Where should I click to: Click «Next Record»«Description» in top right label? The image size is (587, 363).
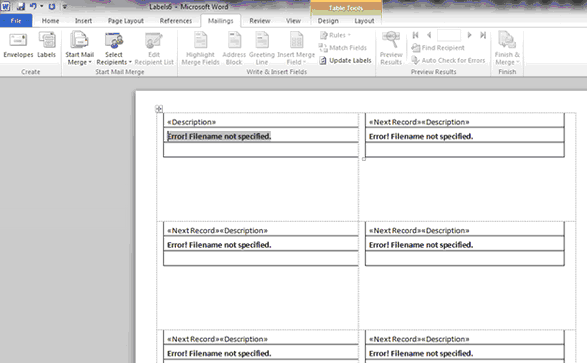click(419, 122)
